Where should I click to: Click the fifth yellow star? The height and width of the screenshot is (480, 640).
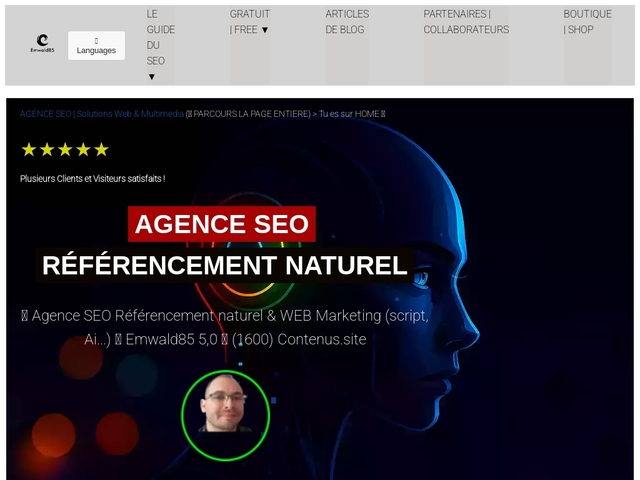pos(101,150)
